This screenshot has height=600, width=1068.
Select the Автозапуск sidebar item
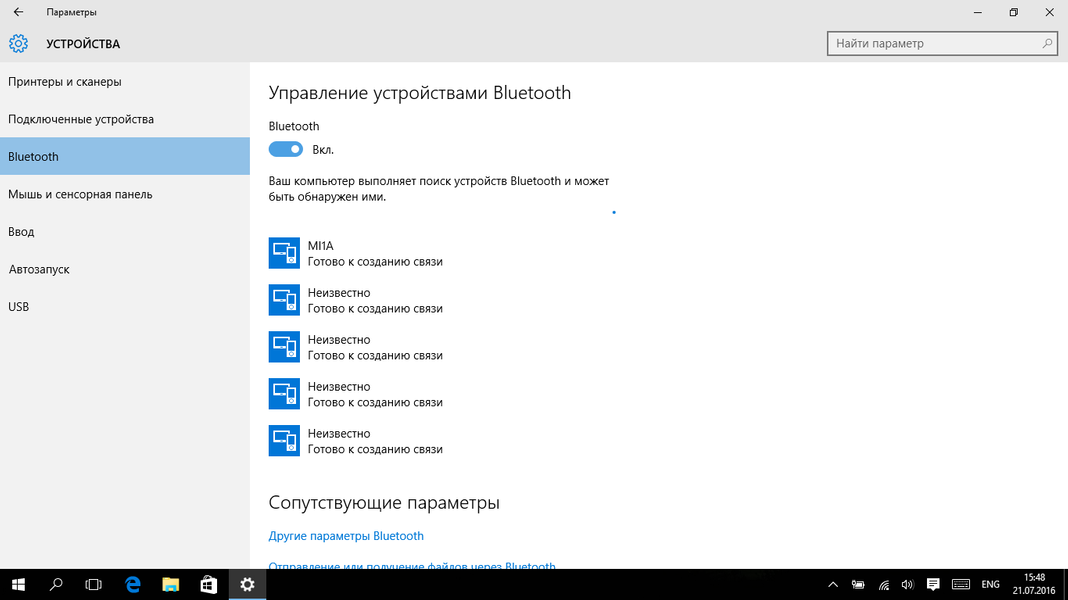point(39,269)
